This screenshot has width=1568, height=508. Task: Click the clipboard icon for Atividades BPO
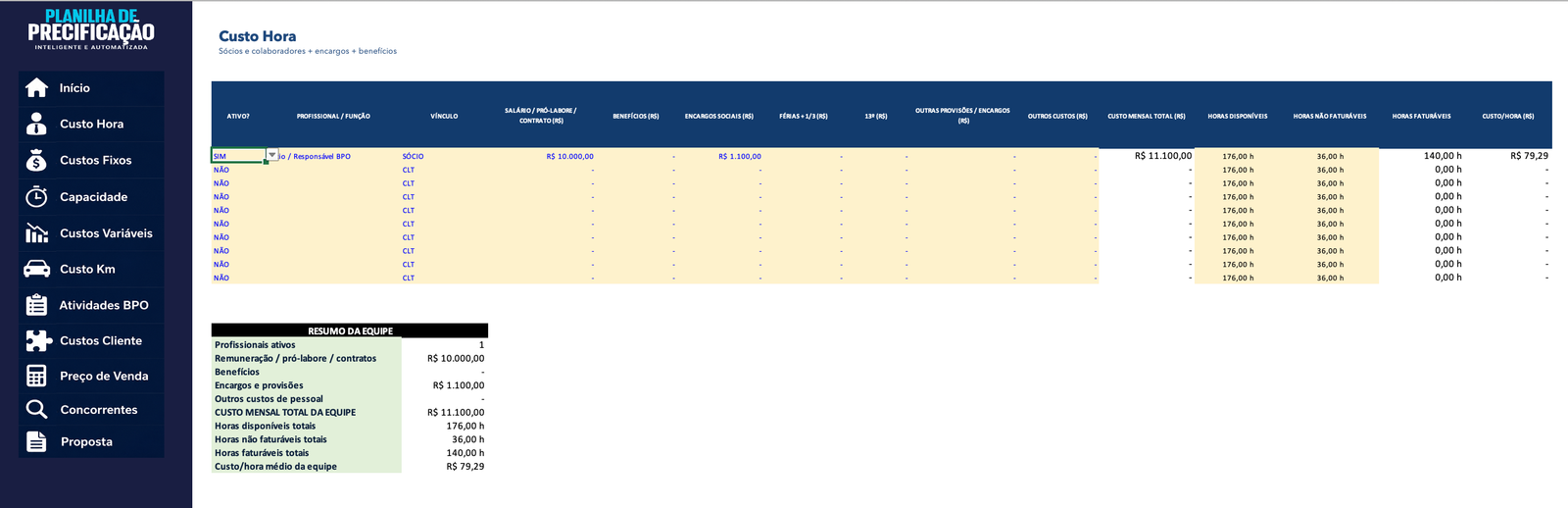pos(36,305)
